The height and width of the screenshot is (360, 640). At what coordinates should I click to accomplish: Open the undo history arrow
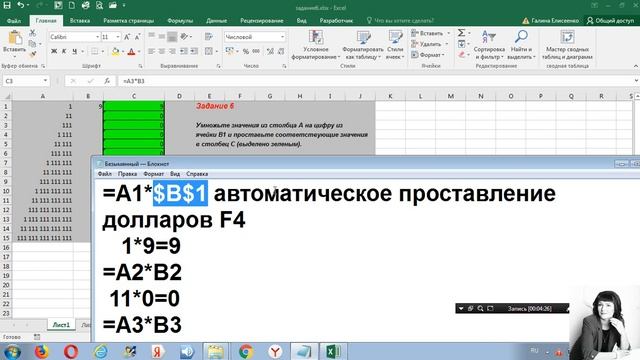click(x=27, y=5)
